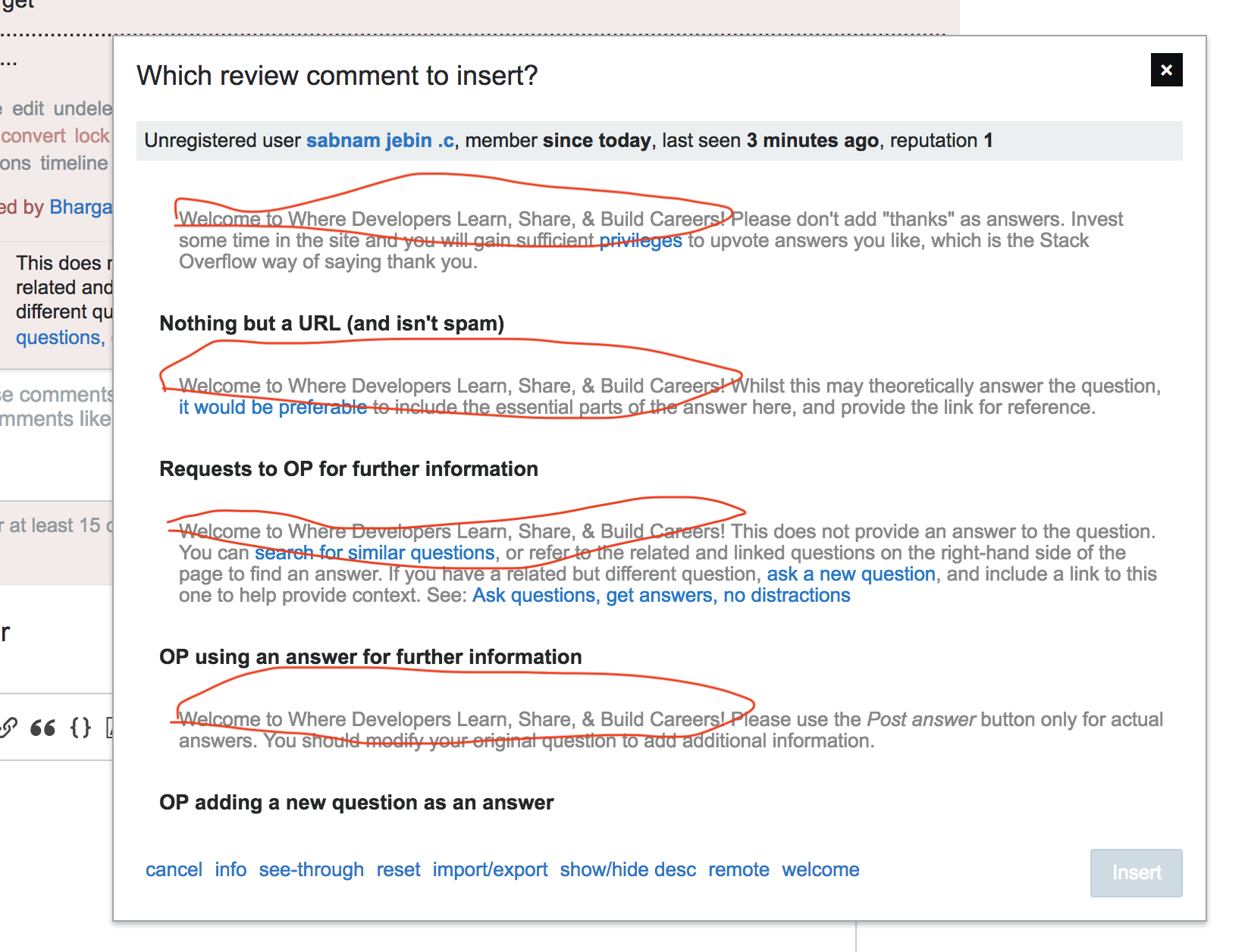1245x952 pixels.
Task: Close the review comment dialog
Action: coord(1166,70)
